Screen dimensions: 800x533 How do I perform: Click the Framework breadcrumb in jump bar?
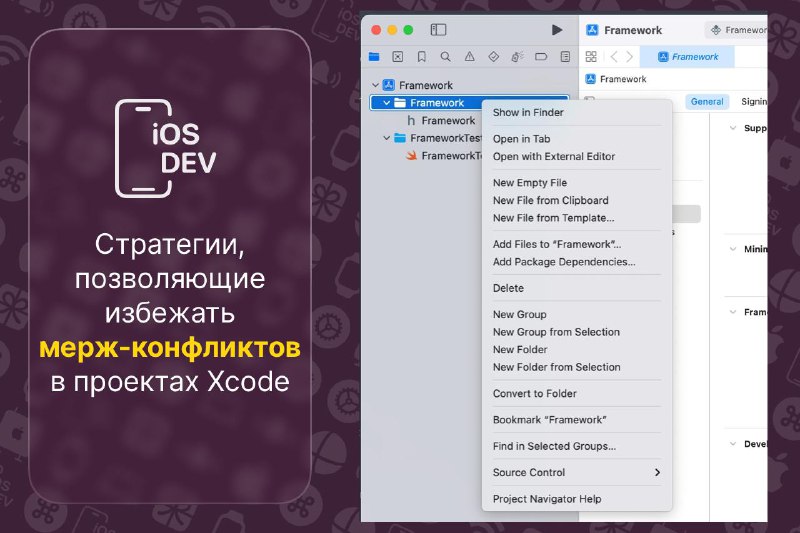pos(616,79)
